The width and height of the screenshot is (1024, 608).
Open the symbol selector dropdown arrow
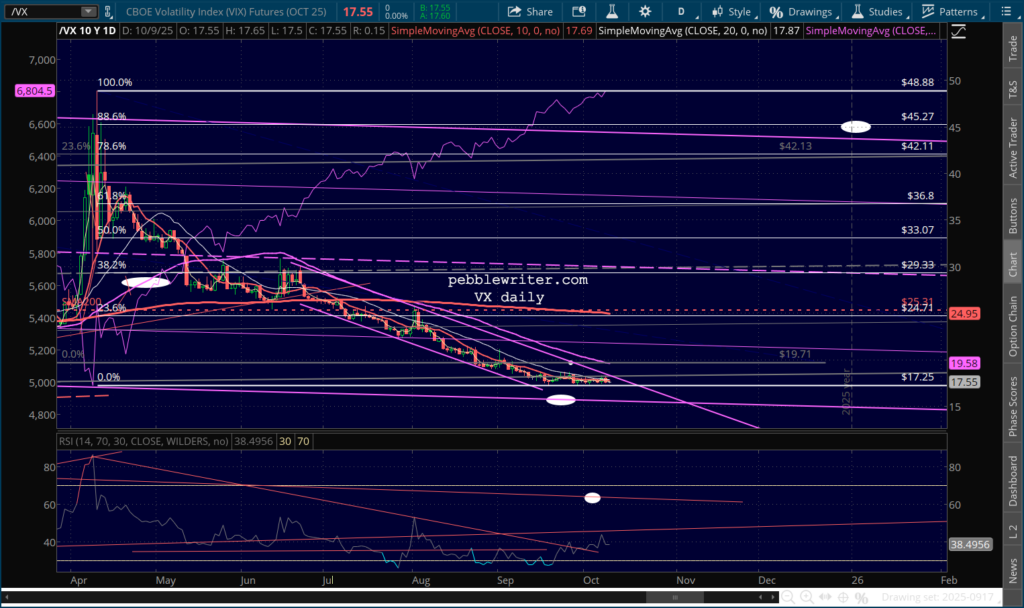pos(88,12)
